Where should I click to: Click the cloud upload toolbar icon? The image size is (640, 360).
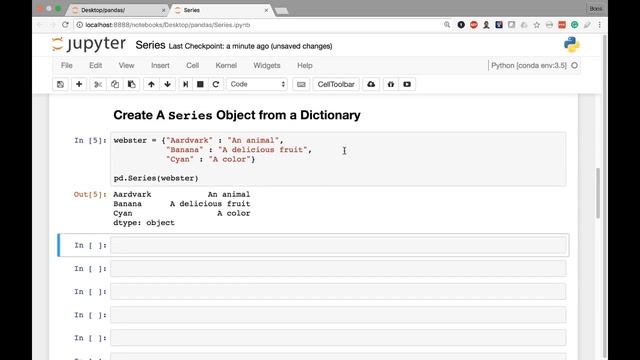(371, 84)
